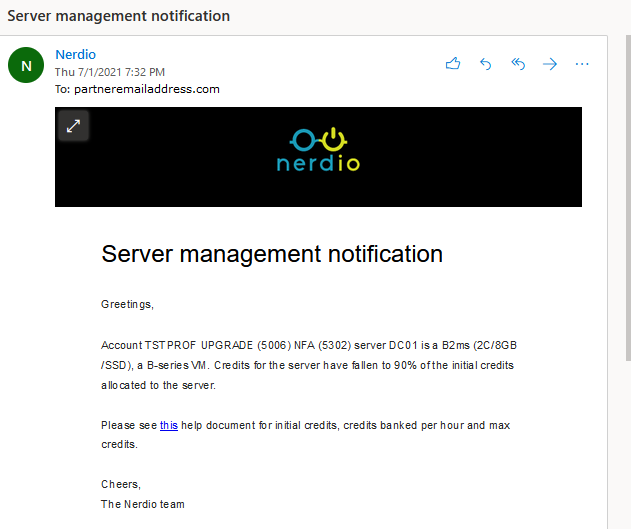631x529 pixels.
Task: Click the email subject title at top
Action: point(119,16)
